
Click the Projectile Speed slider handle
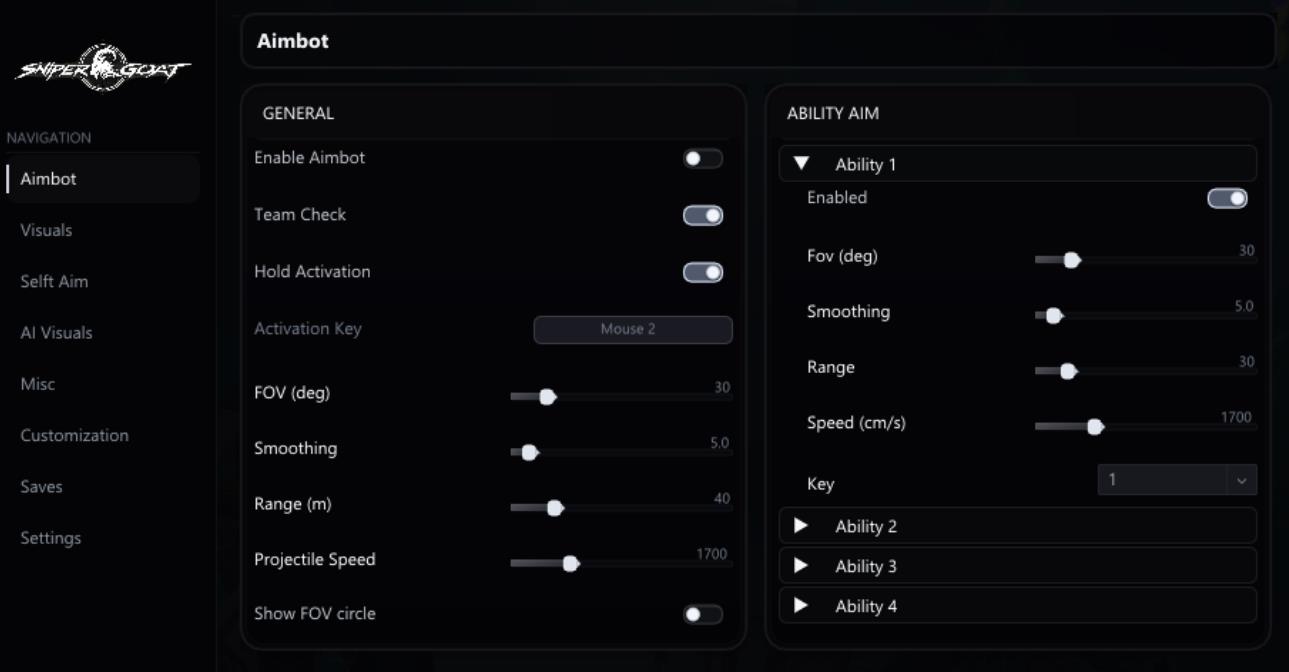[x=570, y=563]
